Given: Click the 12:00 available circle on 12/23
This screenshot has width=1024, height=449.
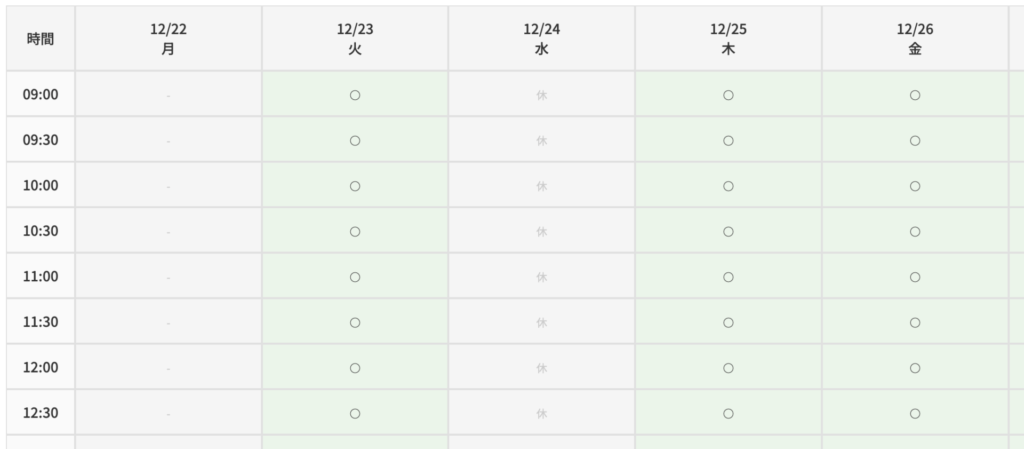Looking at the screenshot, I should coord(355,368).
